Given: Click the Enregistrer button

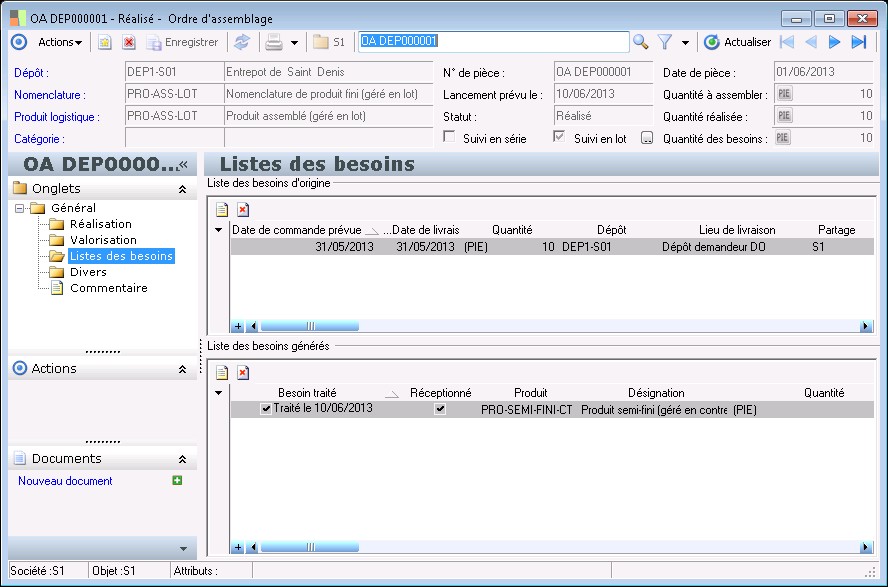Looking at the screenshot, I should pos(182,42).
